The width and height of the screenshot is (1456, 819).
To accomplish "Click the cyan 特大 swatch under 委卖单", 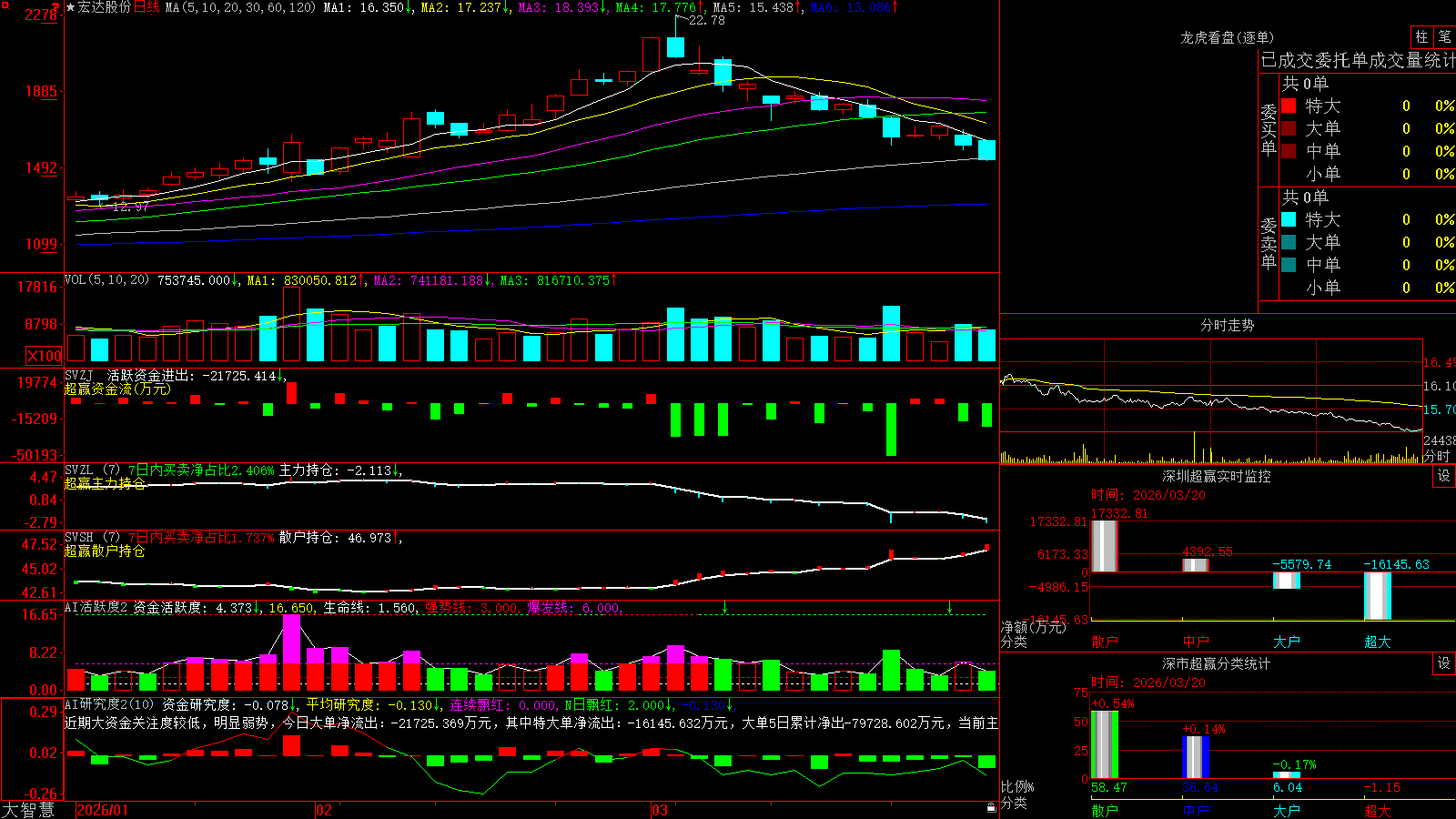I will coord(1289,219).
